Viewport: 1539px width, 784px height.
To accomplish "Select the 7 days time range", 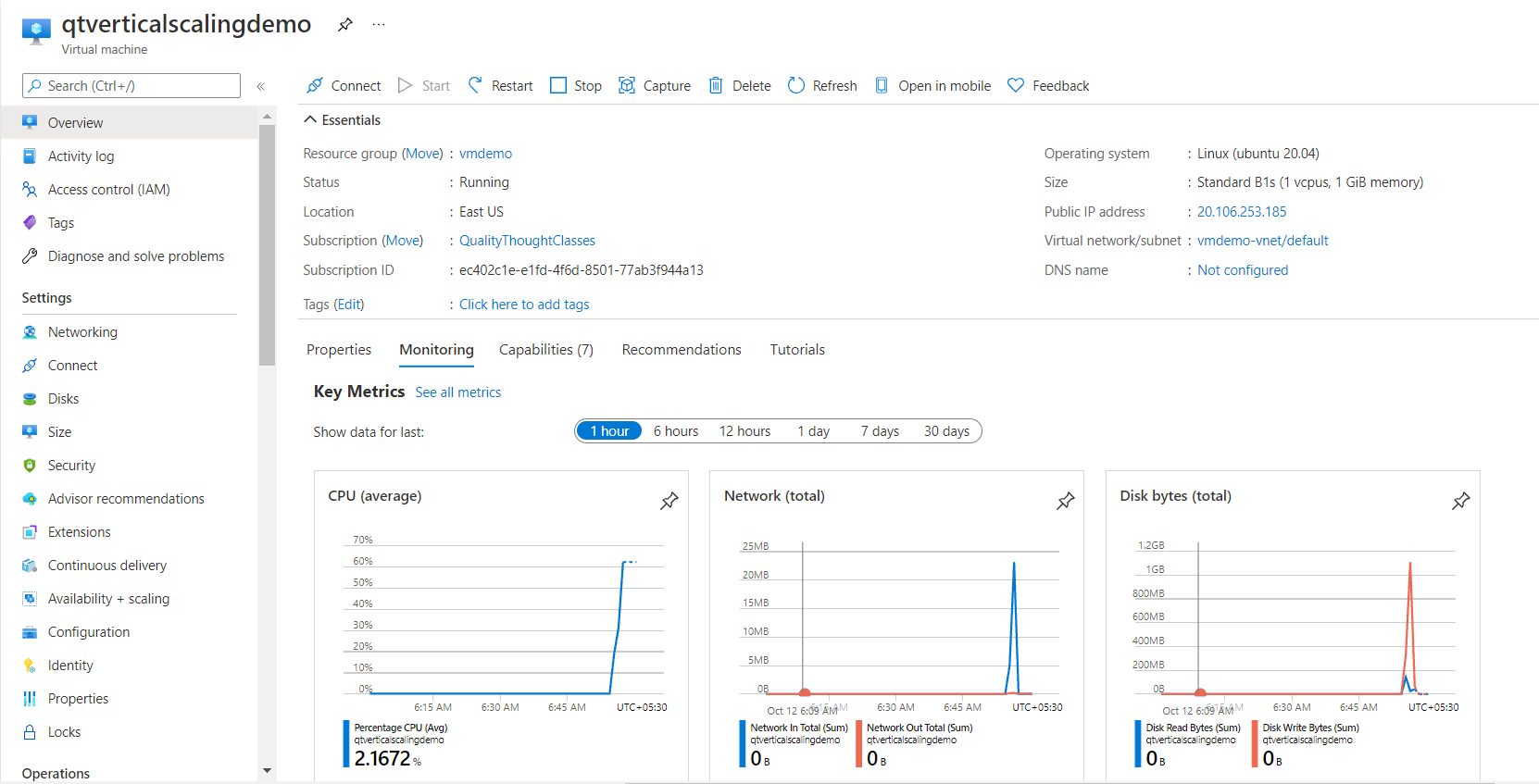I will 880,431.
